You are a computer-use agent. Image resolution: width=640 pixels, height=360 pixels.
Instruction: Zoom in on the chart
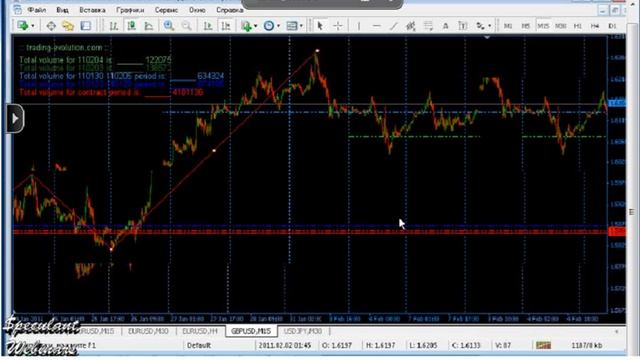pyautogui.click(x=169, y=26)
